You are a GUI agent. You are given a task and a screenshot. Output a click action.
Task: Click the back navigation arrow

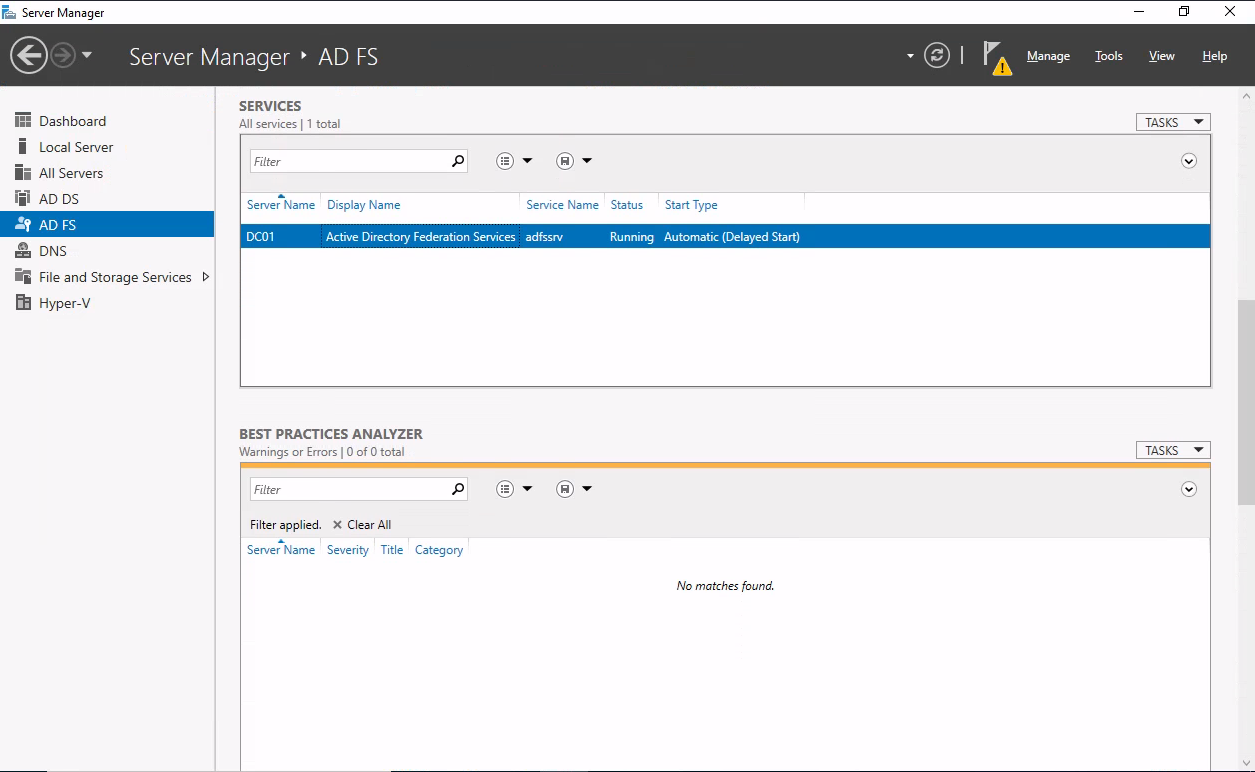29,56
